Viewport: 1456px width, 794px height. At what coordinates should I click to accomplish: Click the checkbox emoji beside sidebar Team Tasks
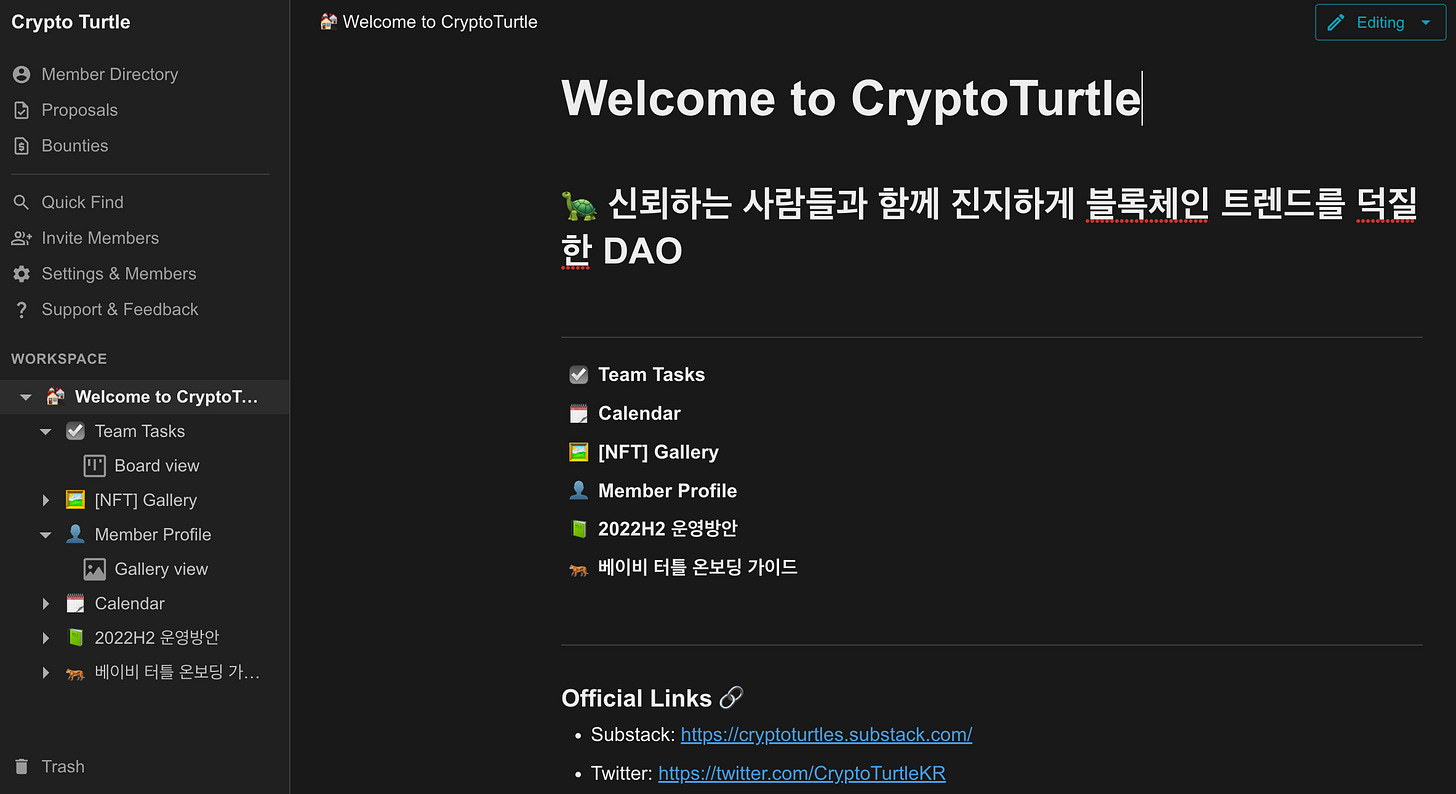pyautogui.click(x=75, y=431)
